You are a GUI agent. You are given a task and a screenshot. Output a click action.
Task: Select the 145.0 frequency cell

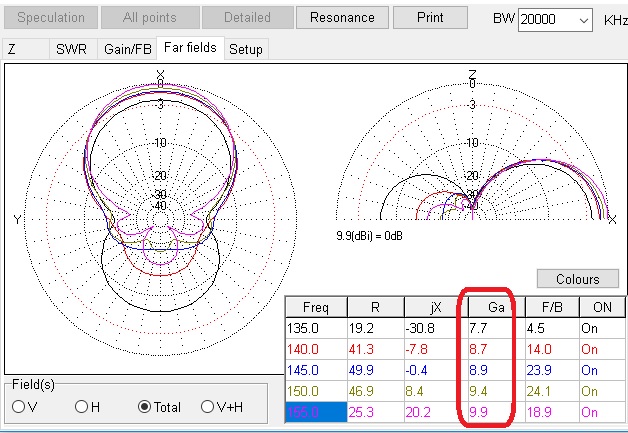pyautogui.click(x=316, y=370)
